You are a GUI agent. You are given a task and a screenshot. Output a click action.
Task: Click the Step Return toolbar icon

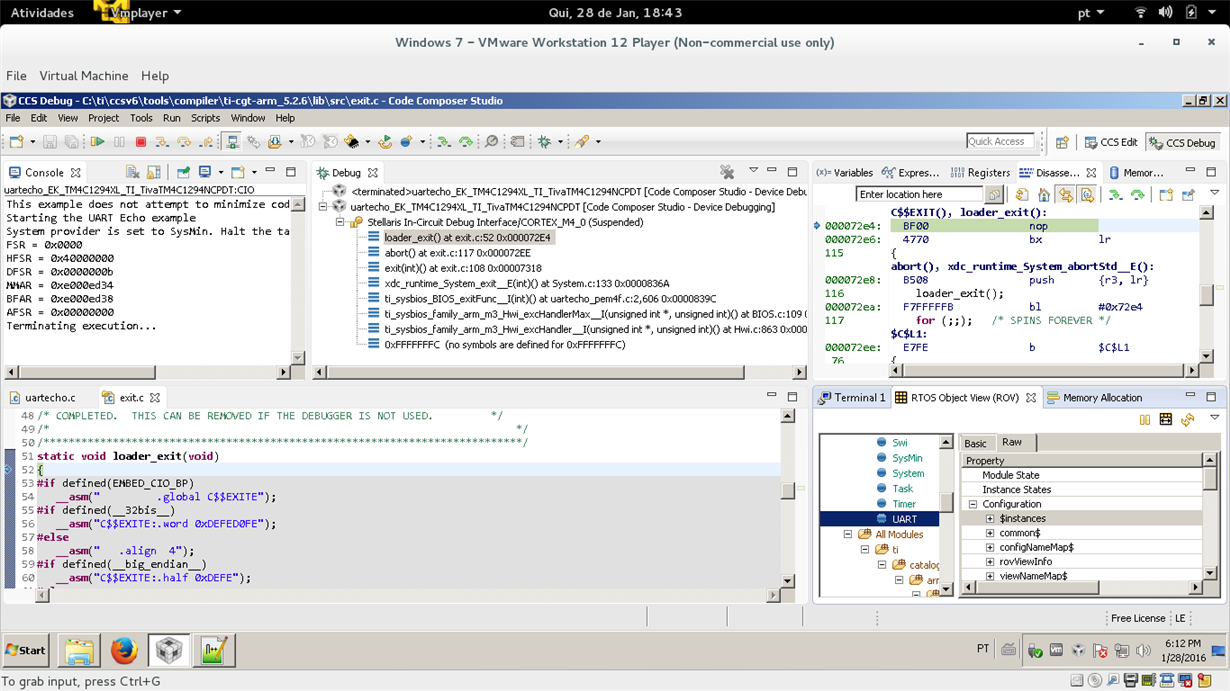206,142
